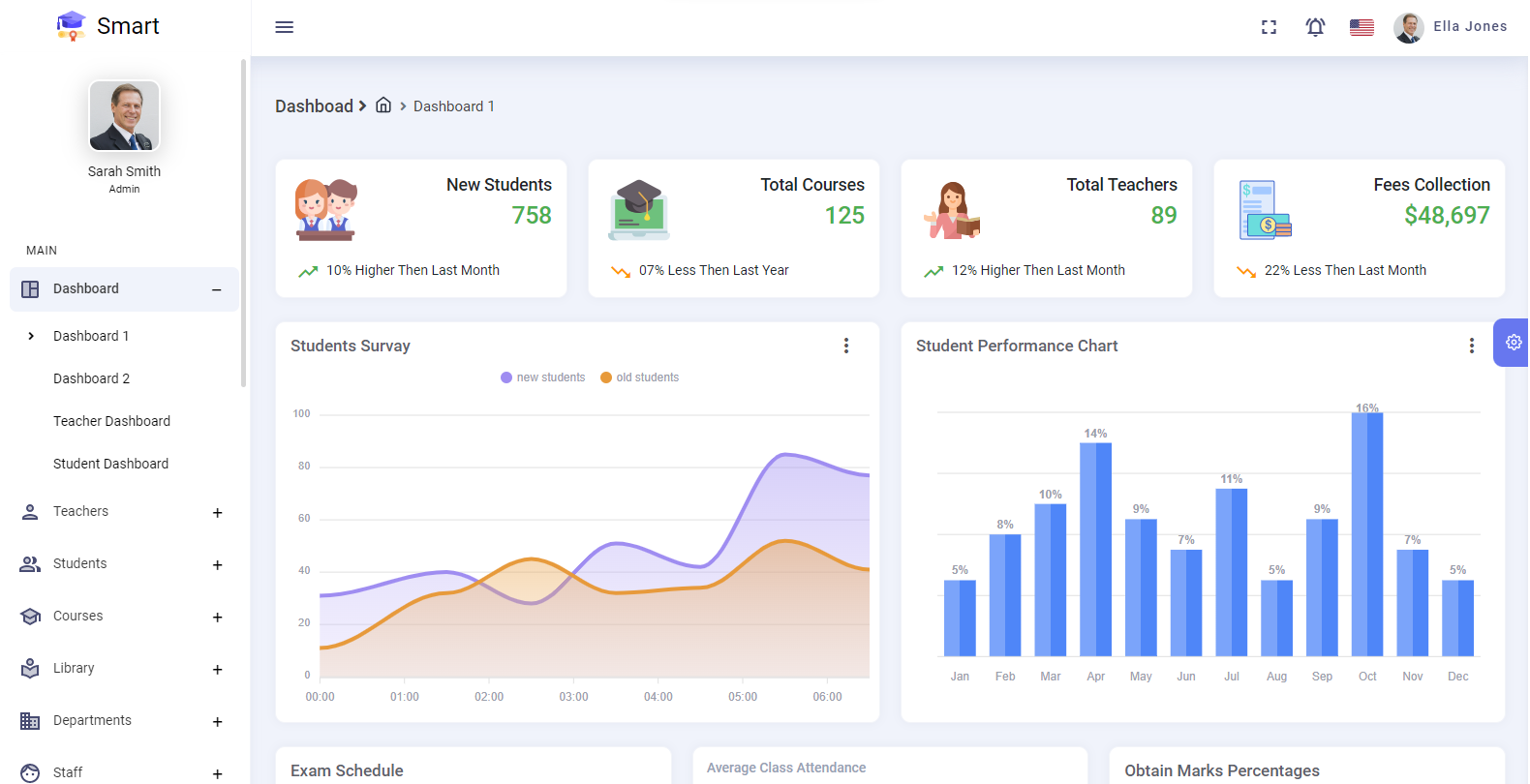Open Teacher Dashboard menu item

(111, 421)
